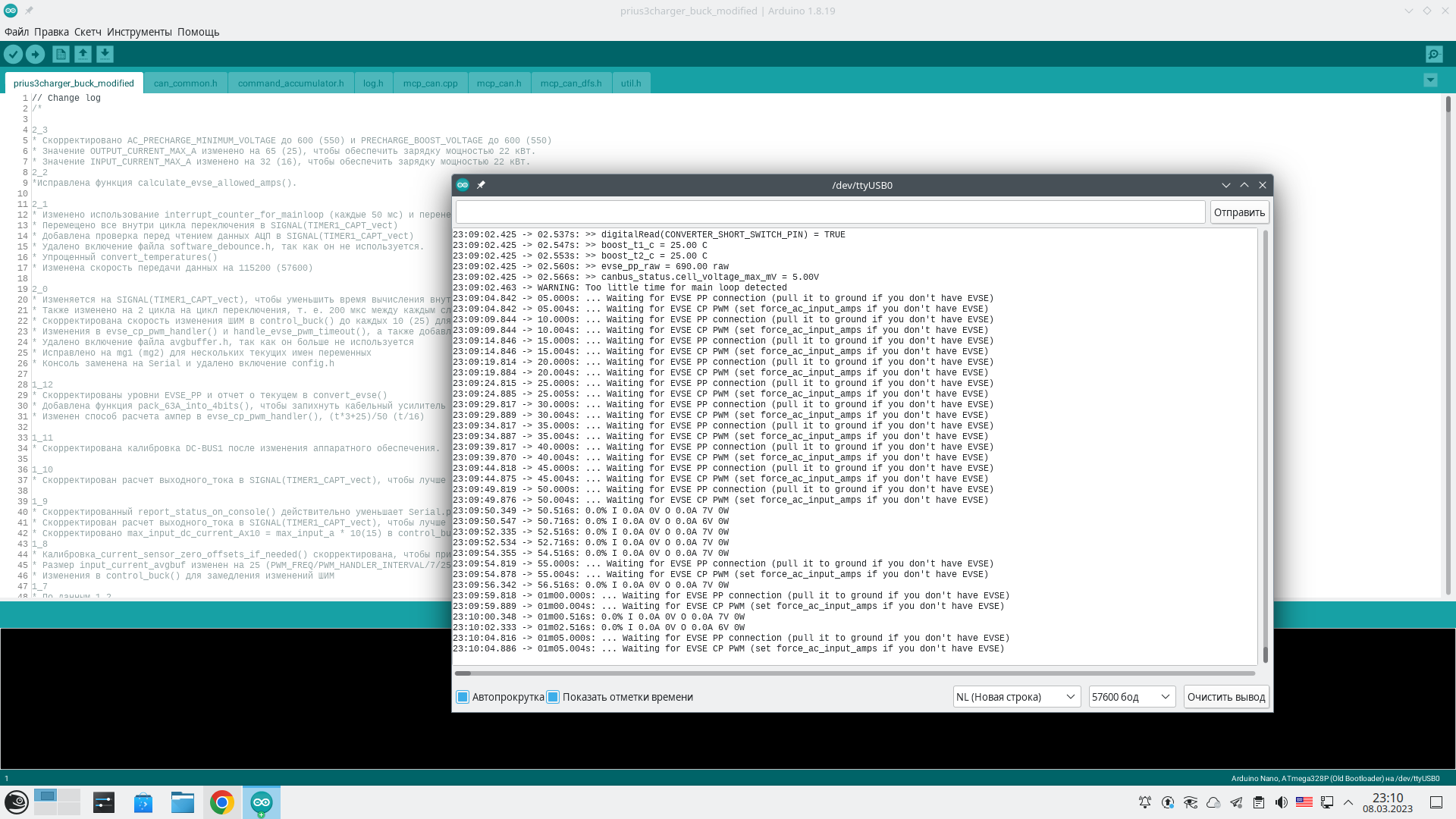Open the line ending NL dropdown
Screen dimensions: 1456x819
[1016, 697]
